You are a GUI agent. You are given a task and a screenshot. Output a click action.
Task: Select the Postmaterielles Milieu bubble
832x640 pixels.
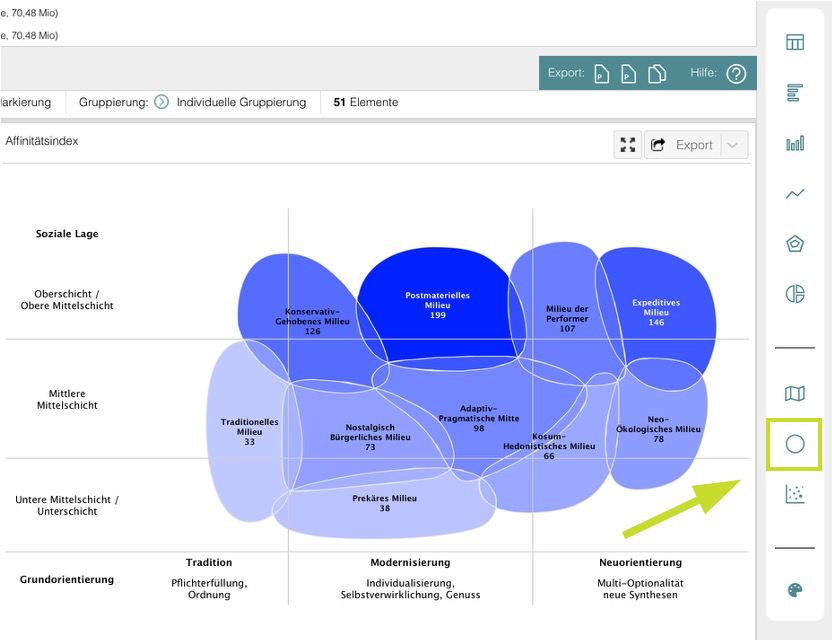pos(438,305)
